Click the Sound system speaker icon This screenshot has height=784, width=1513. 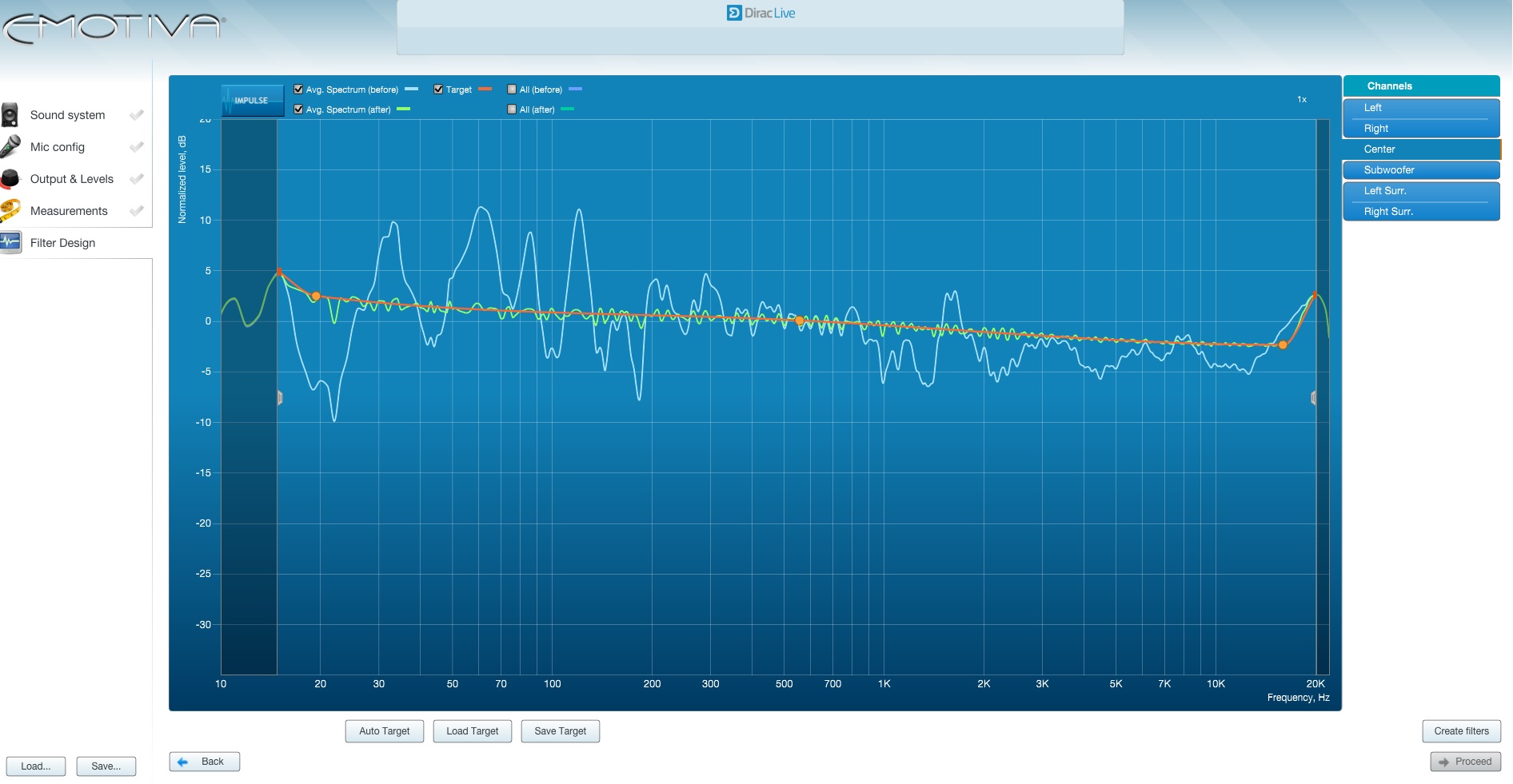(x=10, y=115)
